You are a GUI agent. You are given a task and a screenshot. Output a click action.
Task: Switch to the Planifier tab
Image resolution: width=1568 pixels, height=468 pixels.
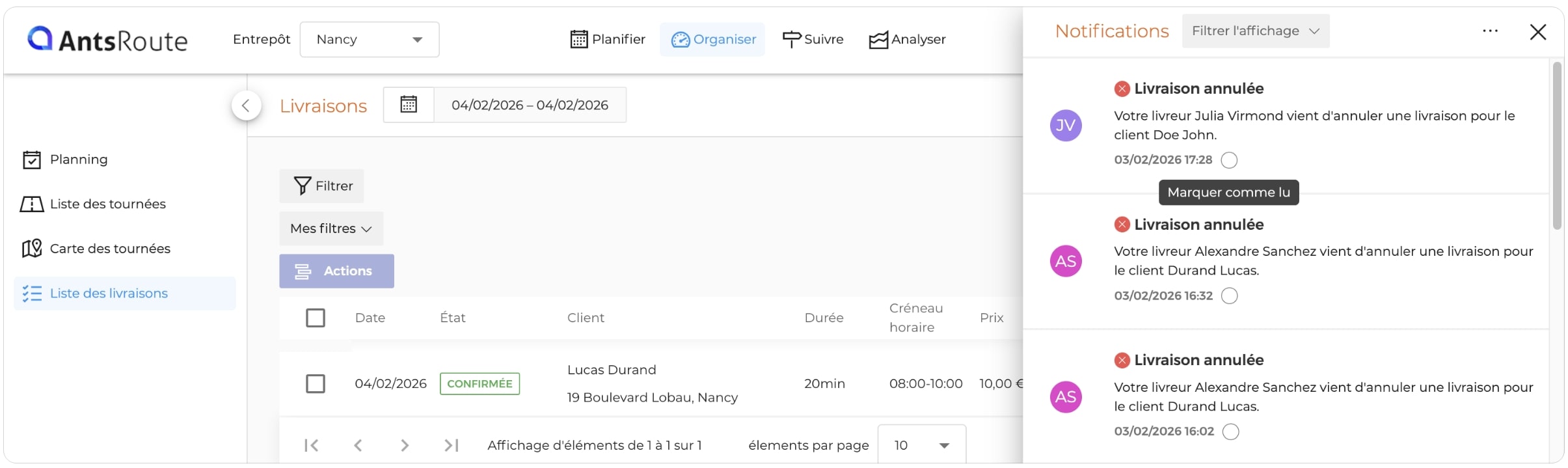(x=608, y=40)
